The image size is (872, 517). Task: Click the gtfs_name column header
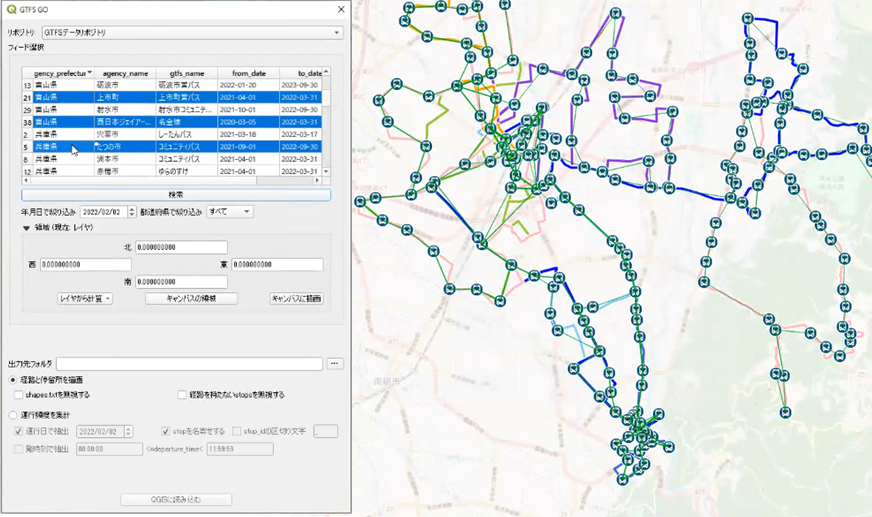[187, 73]
